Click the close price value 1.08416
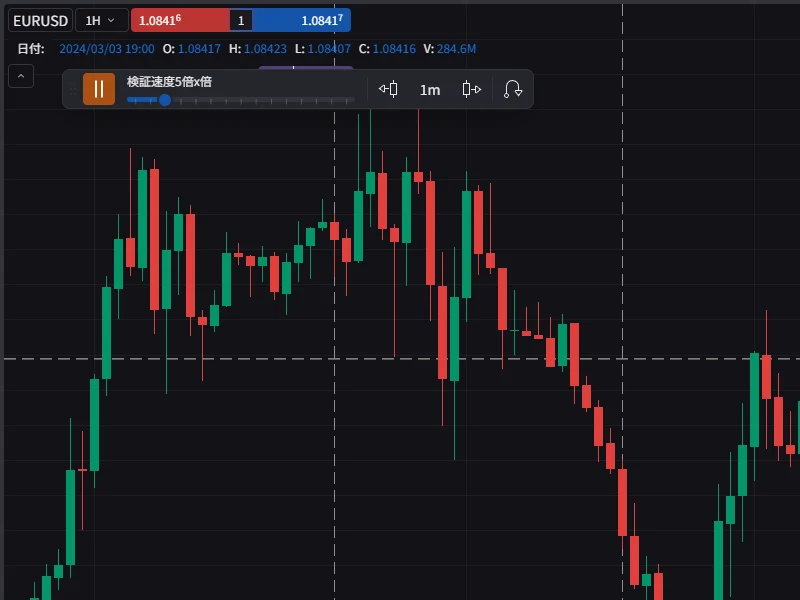 394,49
